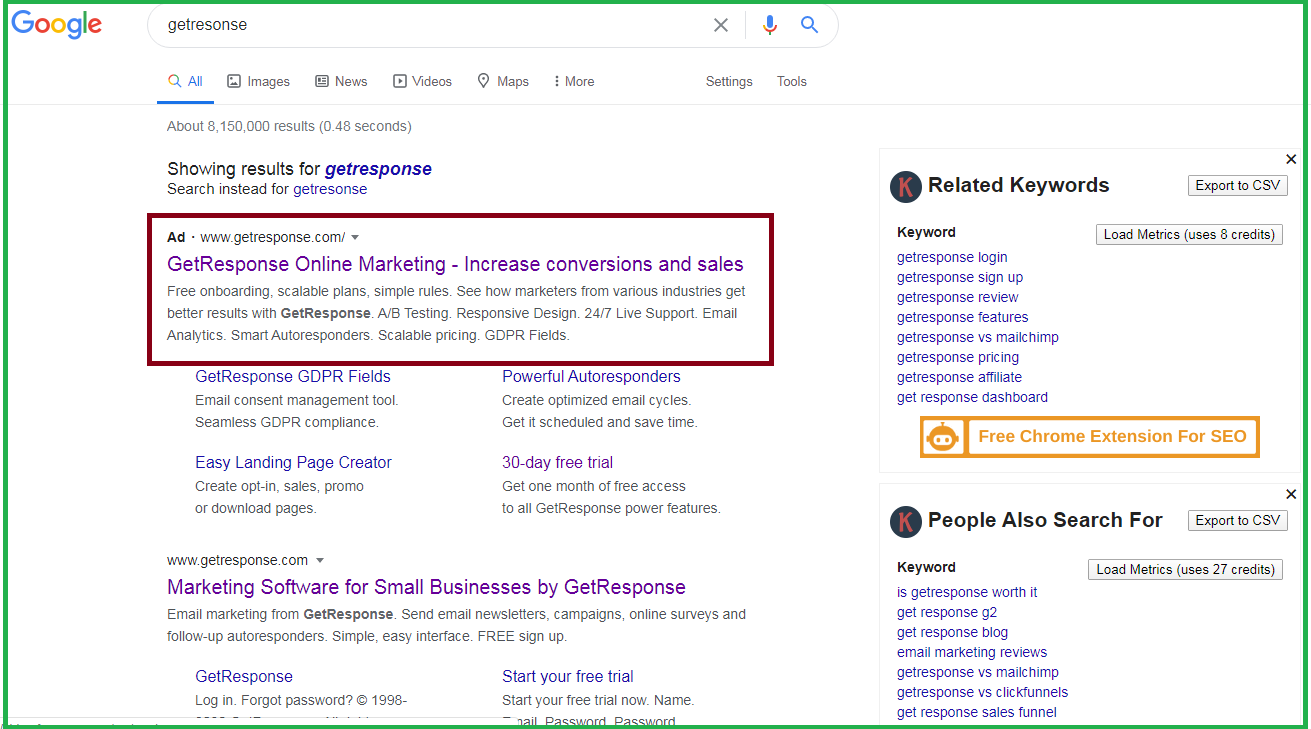The image size is (1311, 729).
Task: Select keyword getresponse pricing
Action: coord(958,358)
